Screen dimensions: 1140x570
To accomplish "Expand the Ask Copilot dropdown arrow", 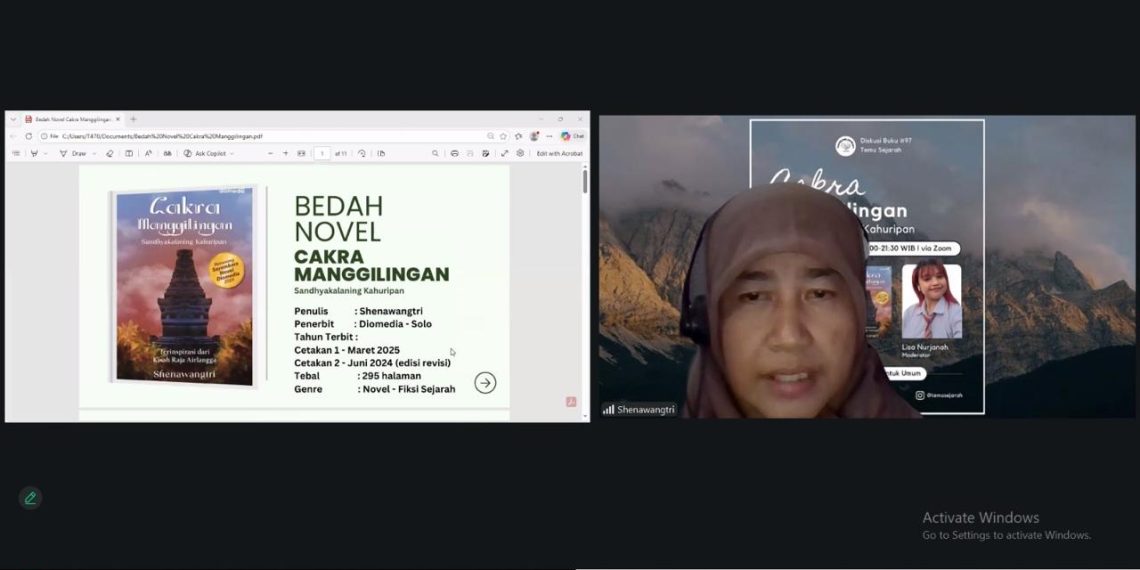I will click(232, 153).
